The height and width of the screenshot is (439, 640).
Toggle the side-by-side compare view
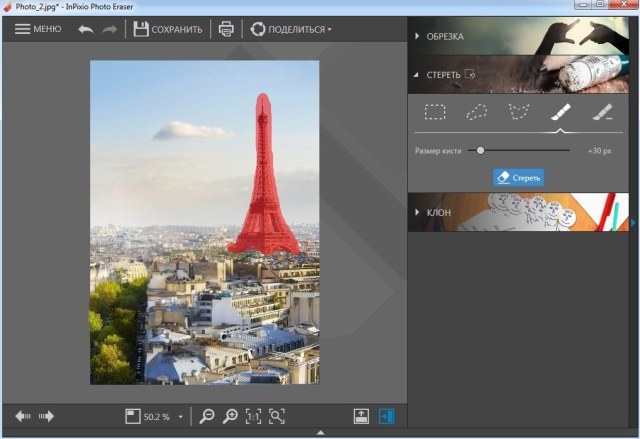point(385,416)
